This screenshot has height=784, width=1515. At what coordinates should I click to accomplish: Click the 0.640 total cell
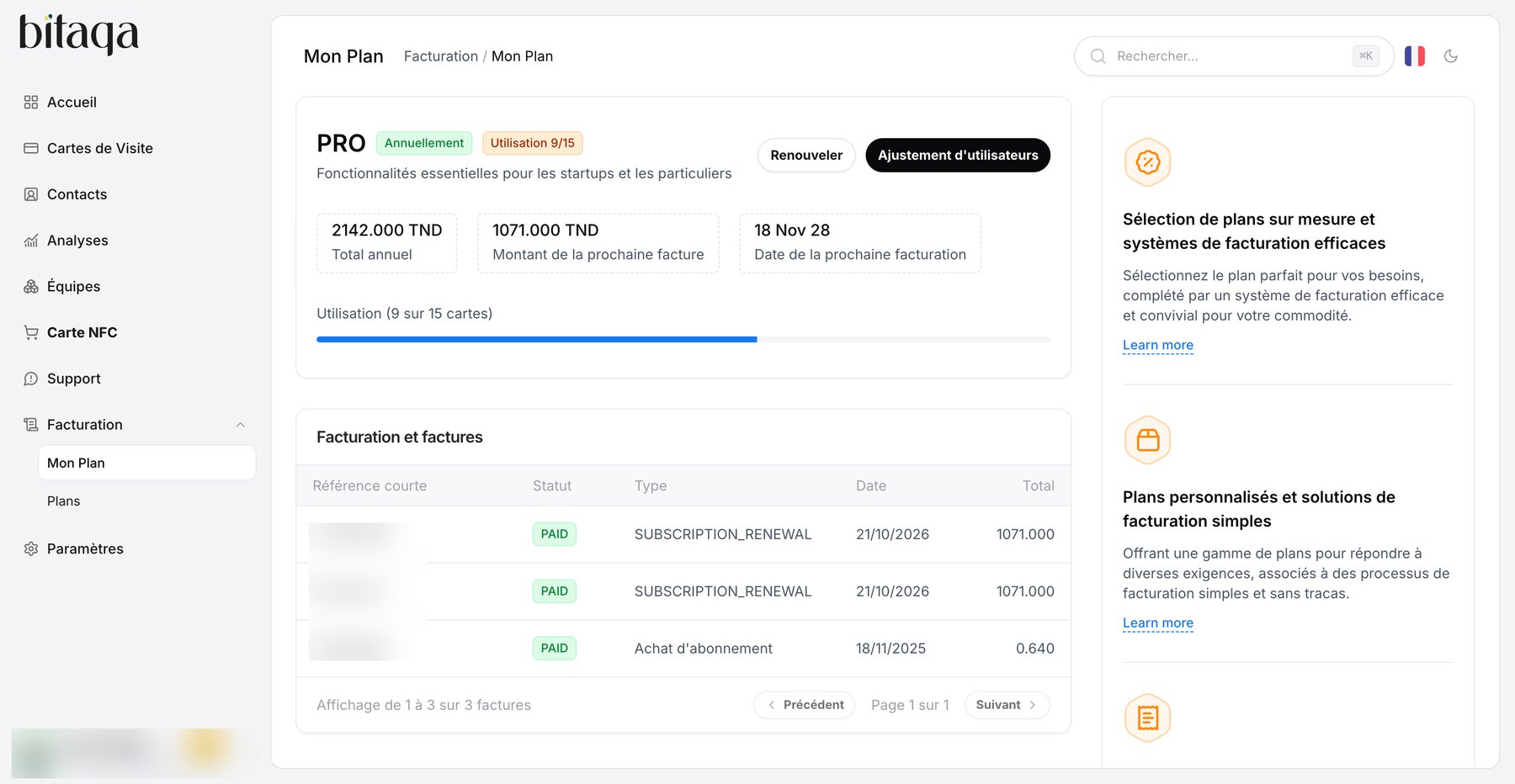click(1035, 649)
